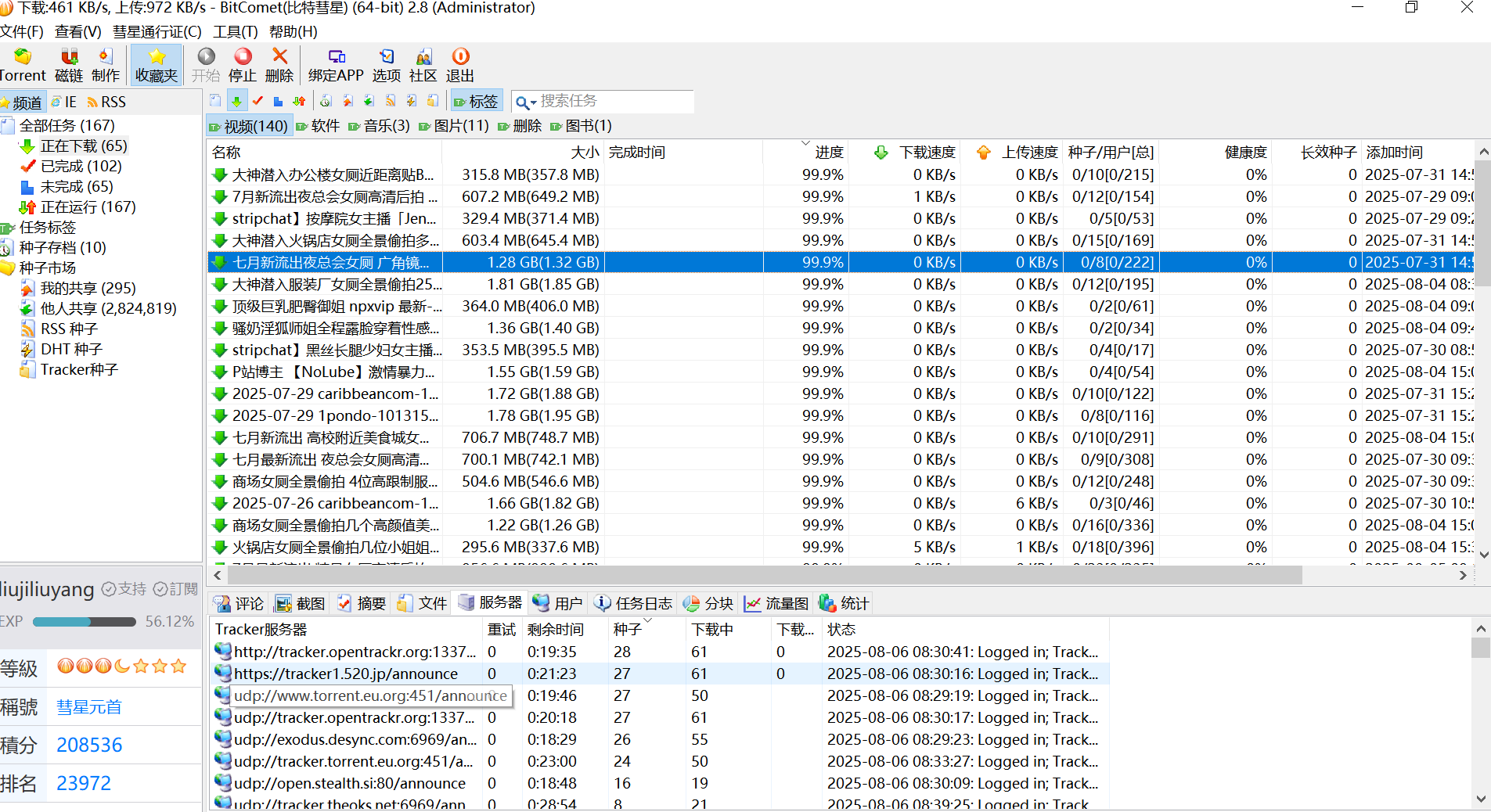Click the Make torrent (制作) icon

point(106,64)
